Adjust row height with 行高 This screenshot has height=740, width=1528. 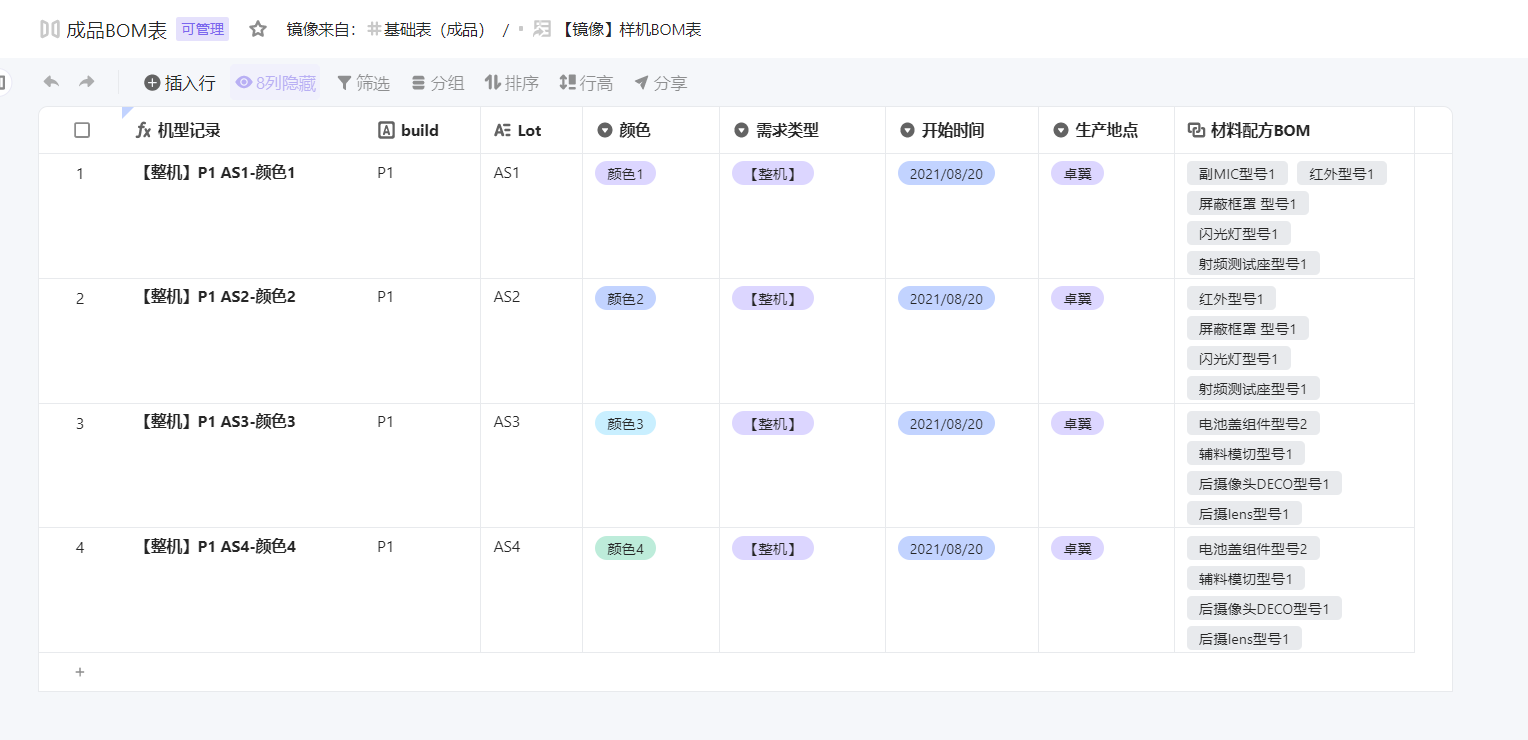coord(586,83)
